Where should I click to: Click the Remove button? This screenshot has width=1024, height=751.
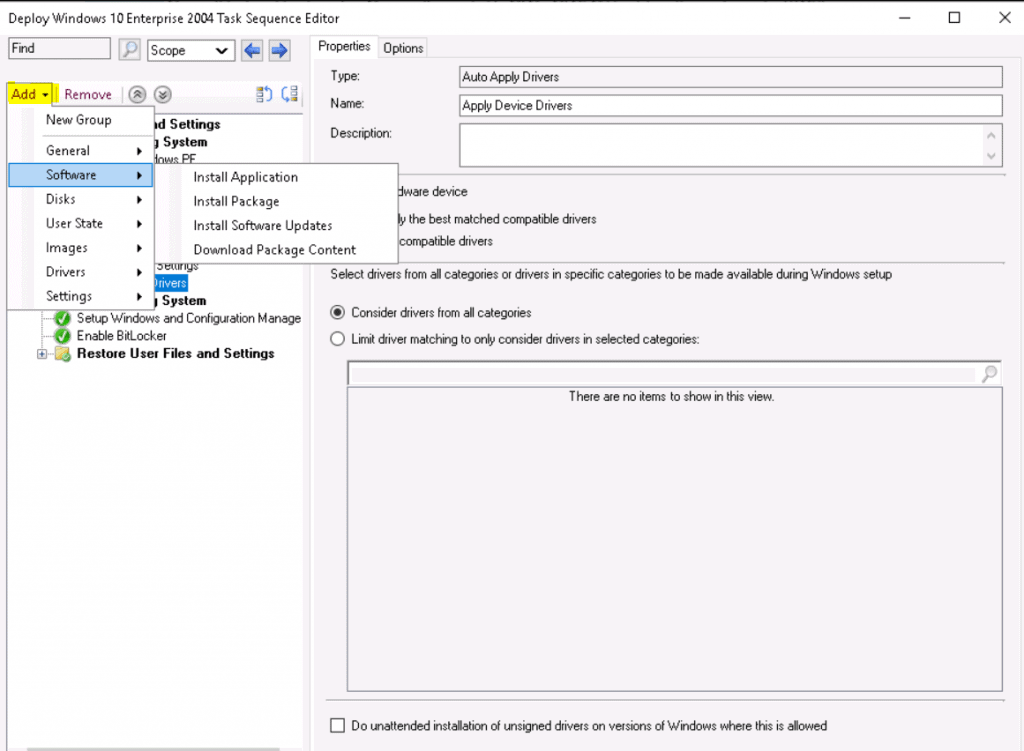tap(88, 95)
